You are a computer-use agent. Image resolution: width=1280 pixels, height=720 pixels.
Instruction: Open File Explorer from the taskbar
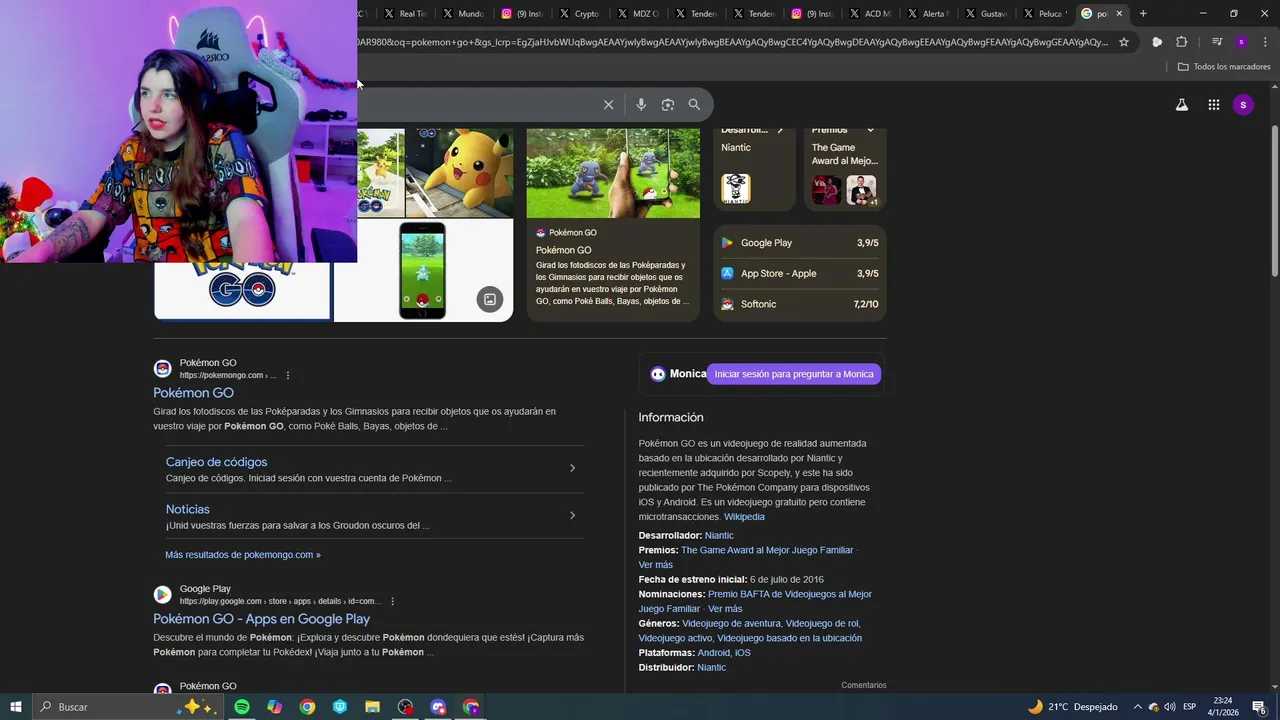click(372, 707)
